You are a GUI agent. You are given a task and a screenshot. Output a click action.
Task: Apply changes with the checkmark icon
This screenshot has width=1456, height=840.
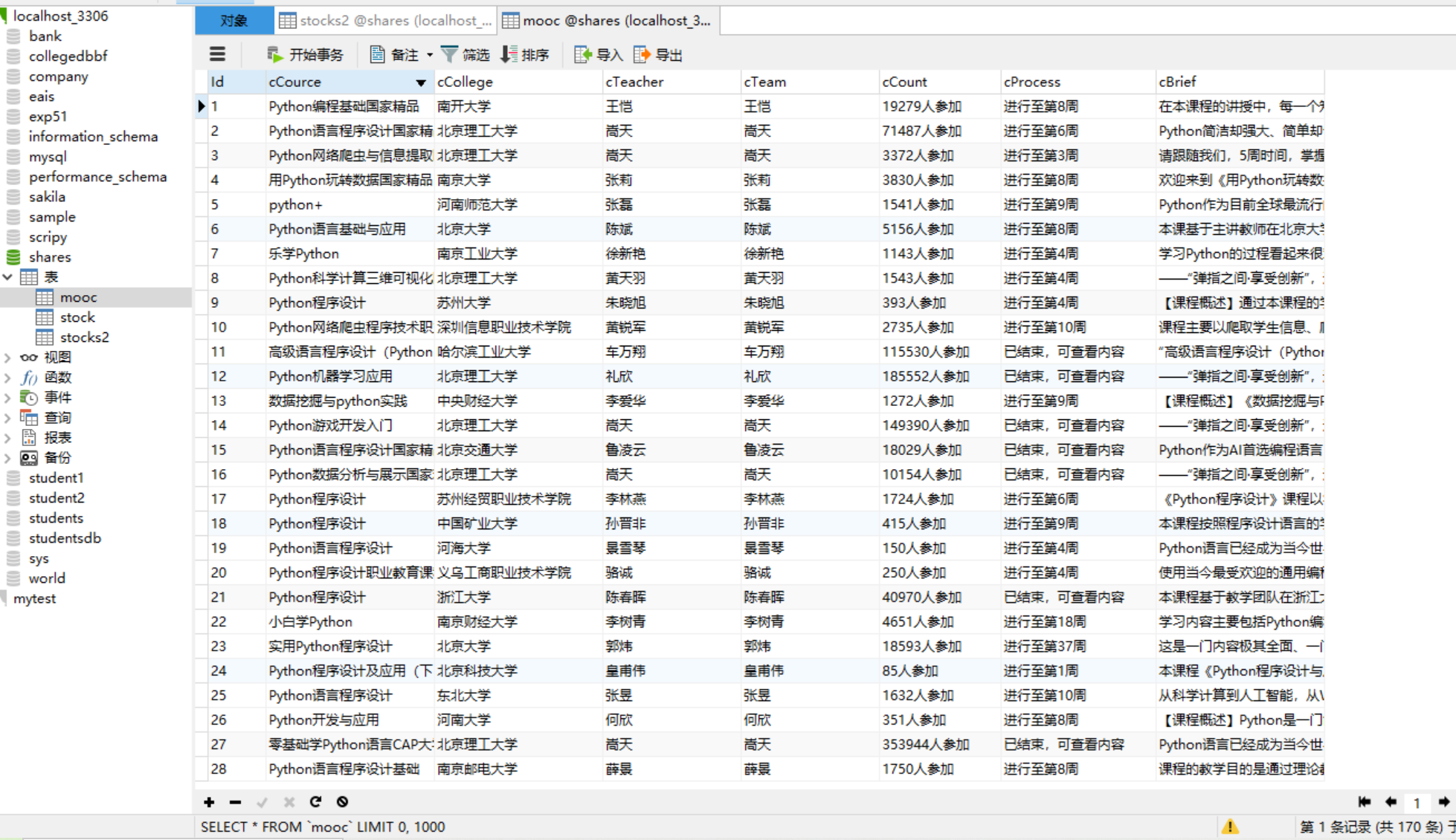pyautogui.click(x=262, y=802)
